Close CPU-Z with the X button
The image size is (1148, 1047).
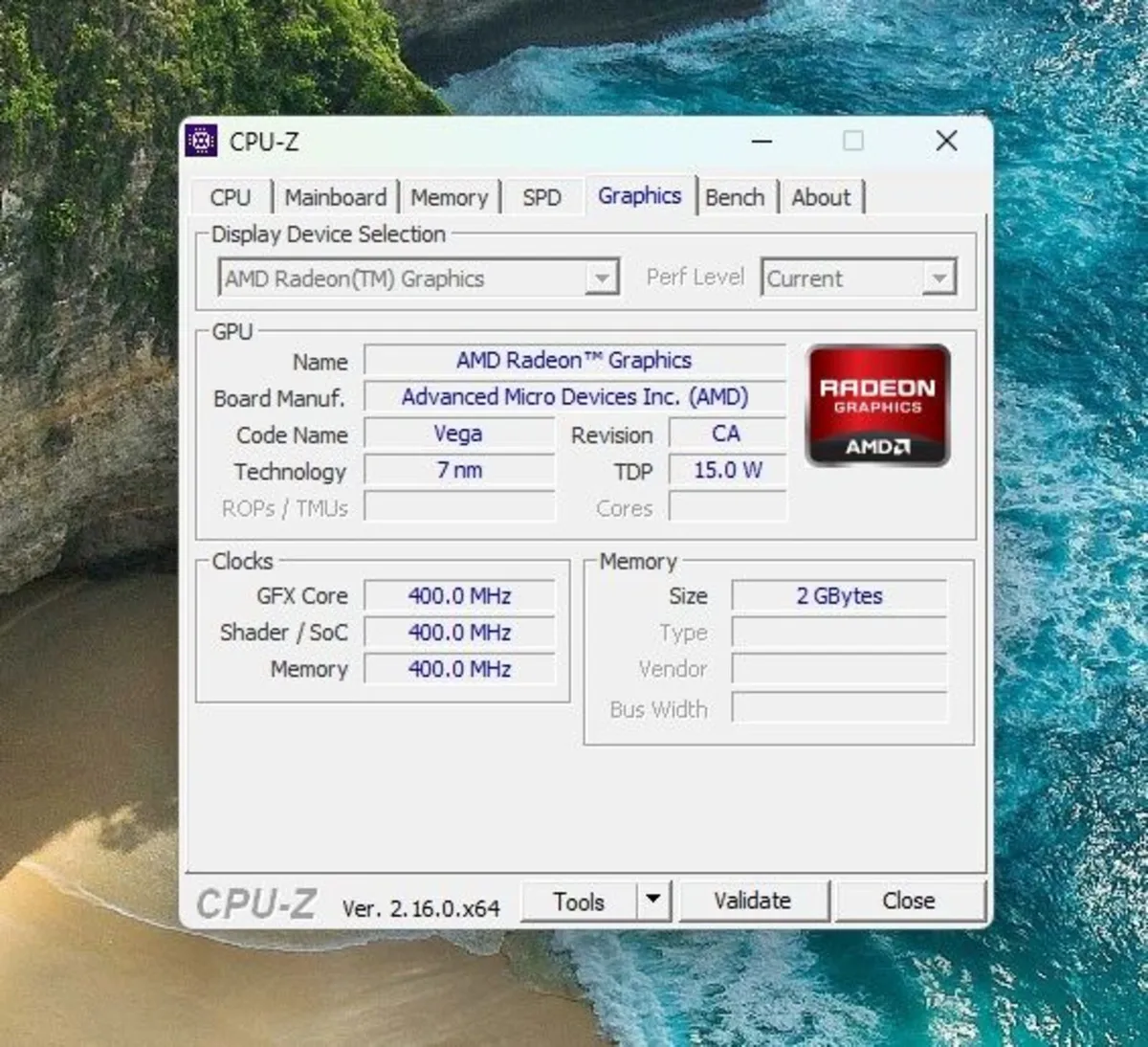pos(947,142)
